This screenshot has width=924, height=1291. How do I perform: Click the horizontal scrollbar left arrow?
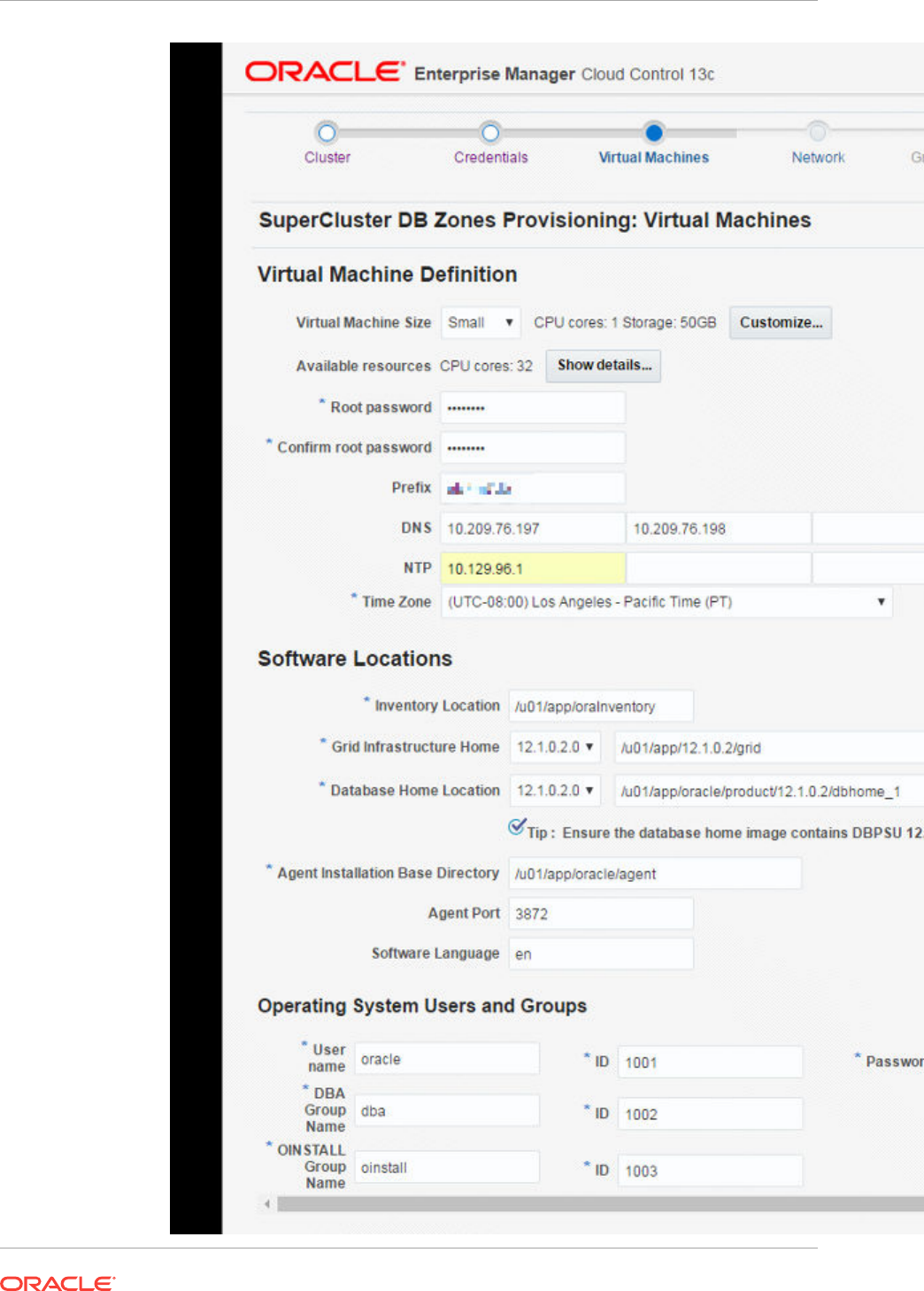[x=267, y=1204]
